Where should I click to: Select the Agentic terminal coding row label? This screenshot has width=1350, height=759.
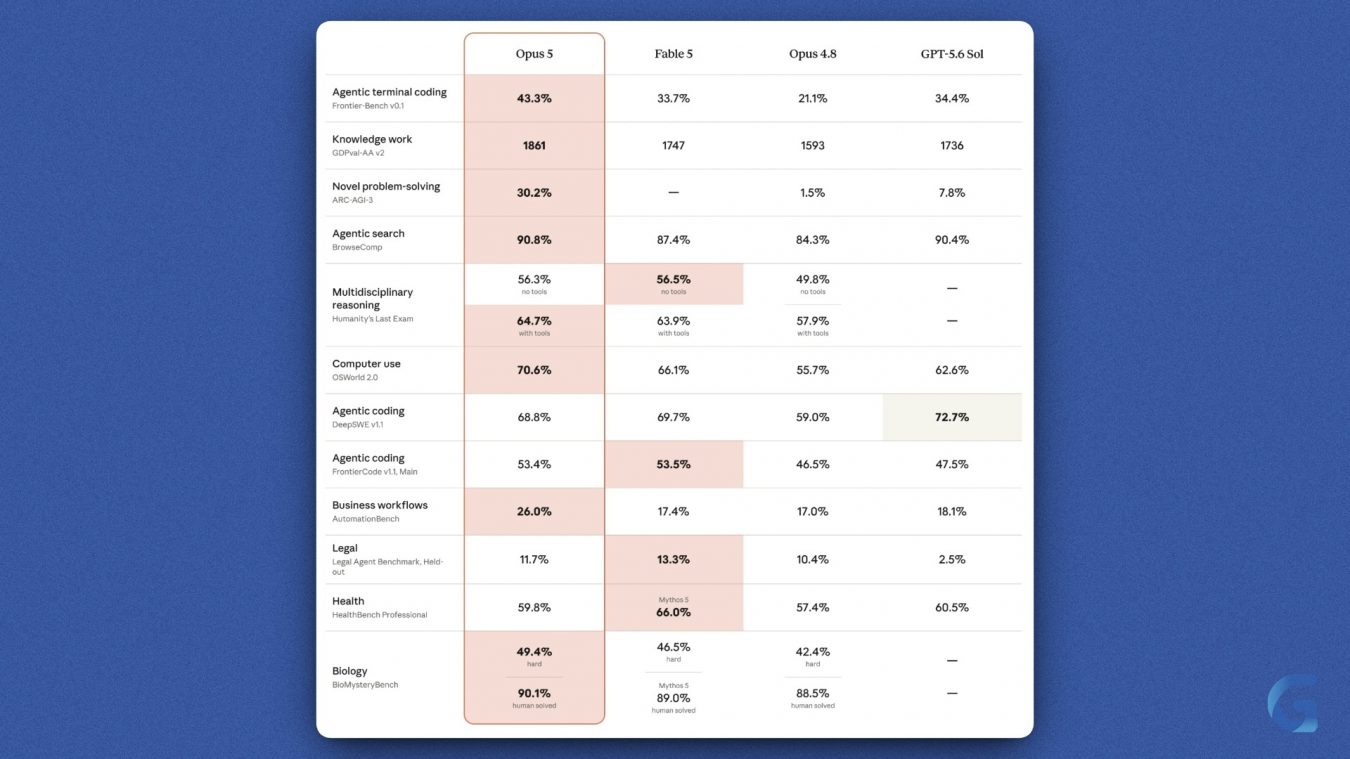pos(389,98)
